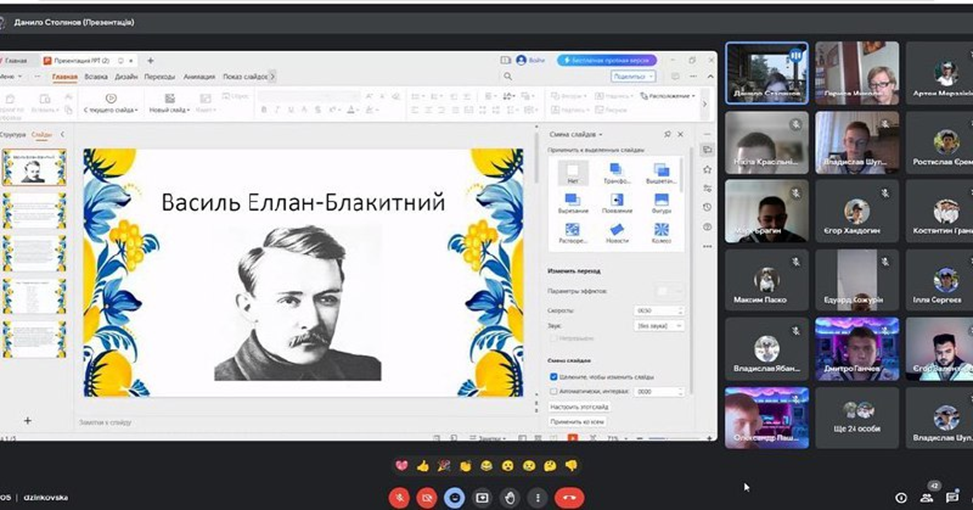Viewport: 973px width, 510px height.
Task: Toggle bold text formatting
Action: (264, 110)
